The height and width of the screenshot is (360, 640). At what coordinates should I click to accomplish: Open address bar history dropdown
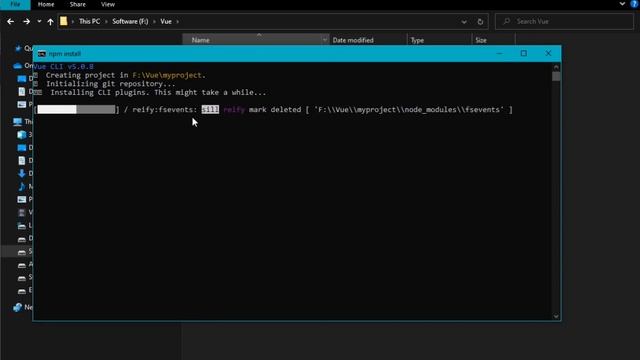(464, 22)
